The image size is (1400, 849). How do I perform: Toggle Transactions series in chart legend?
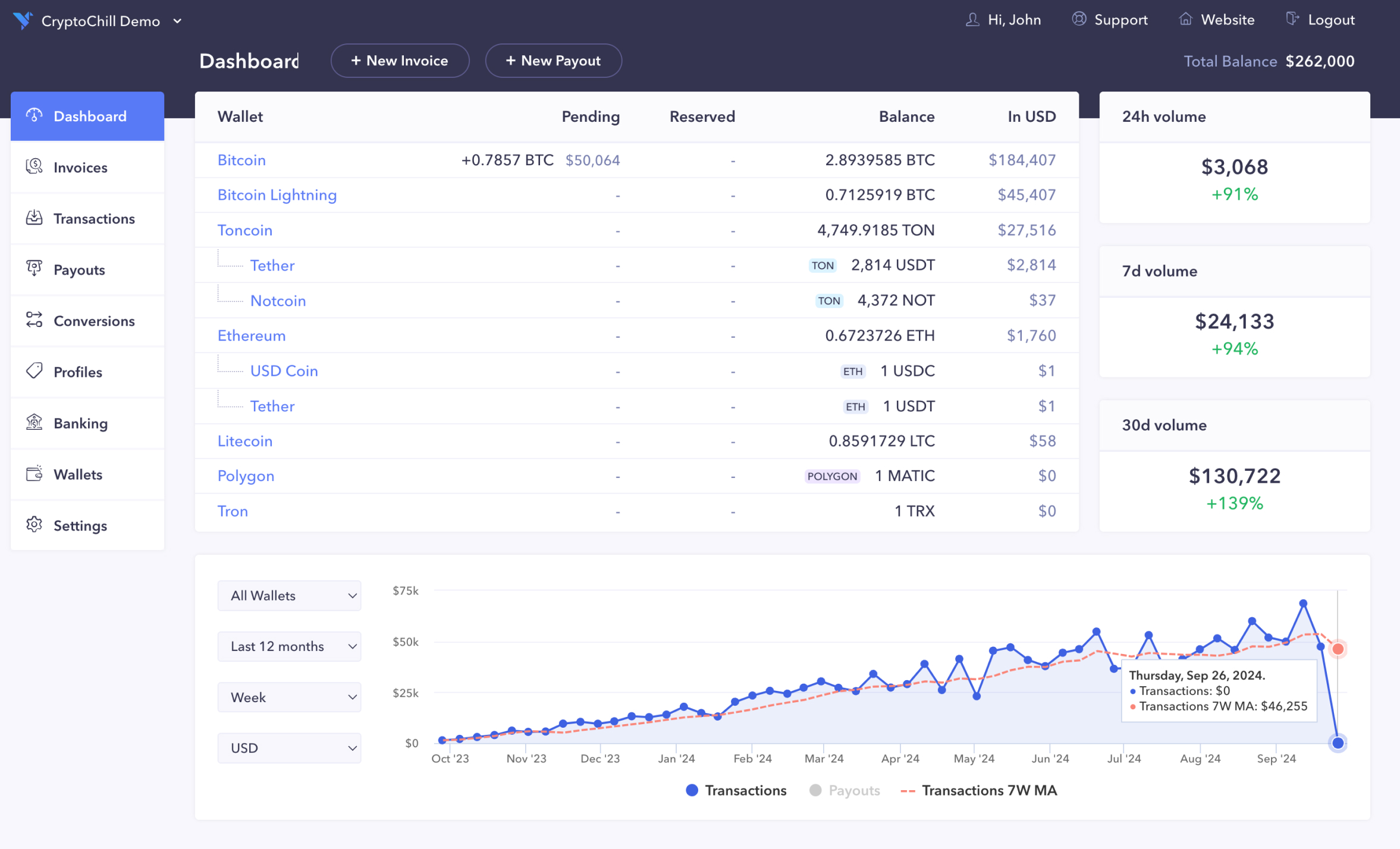[x=735, y=790]
